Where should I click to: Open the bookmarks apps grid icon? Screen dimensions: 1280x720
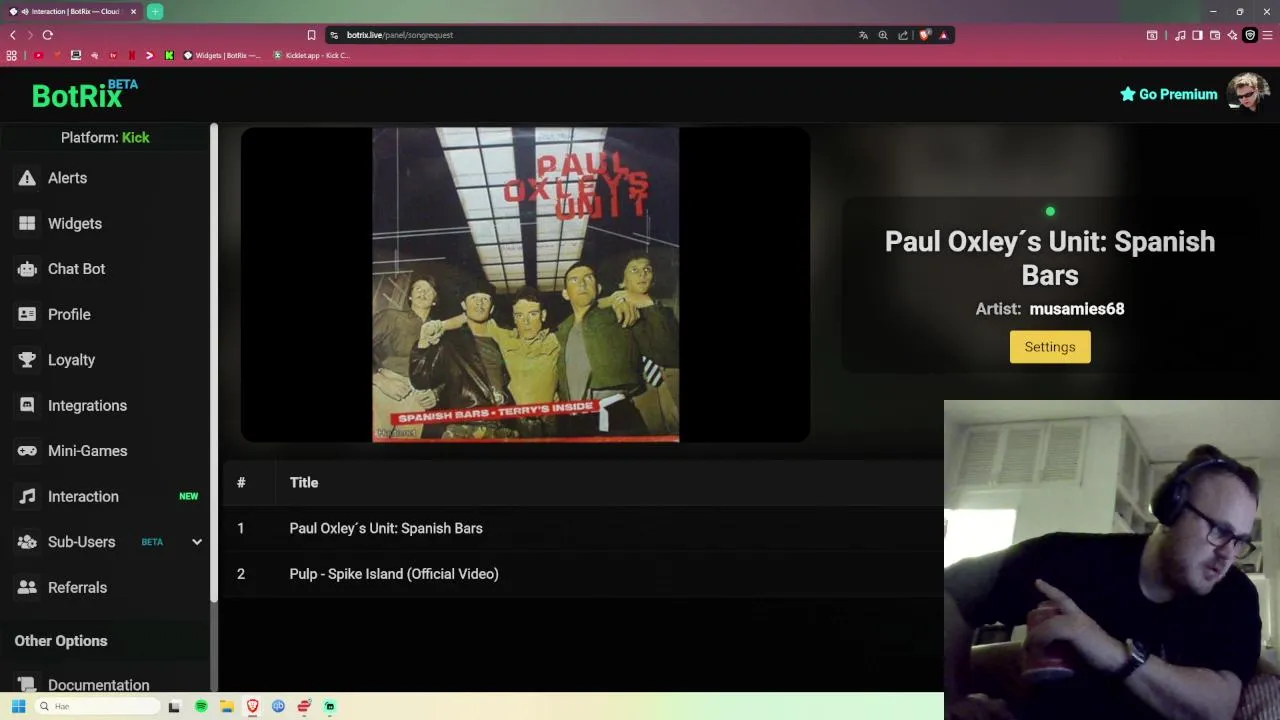click(x=12, y=55)
